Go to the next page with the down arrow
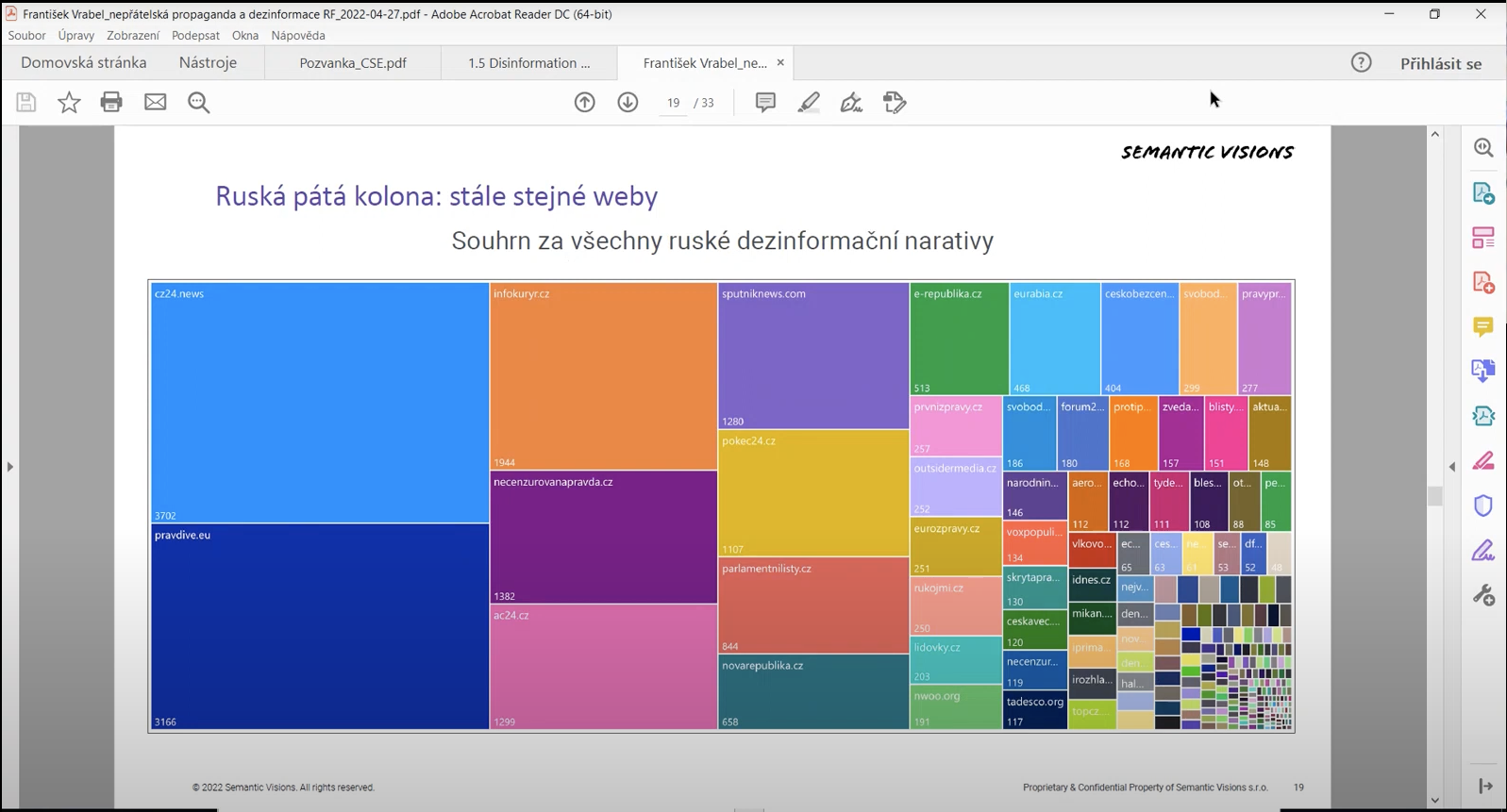 click(628, 102)
